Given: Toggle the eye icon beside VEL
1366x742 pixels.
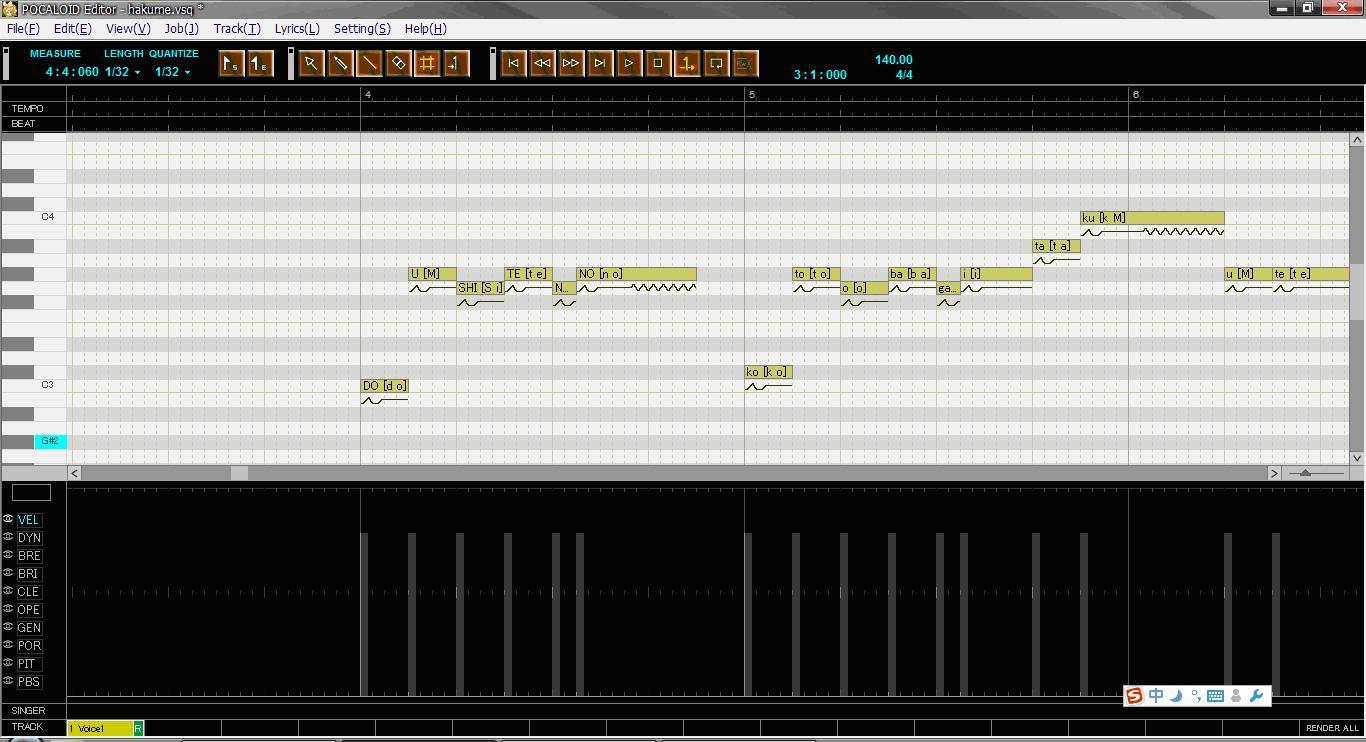Looking at the screenshot, I should coord(8,519).
